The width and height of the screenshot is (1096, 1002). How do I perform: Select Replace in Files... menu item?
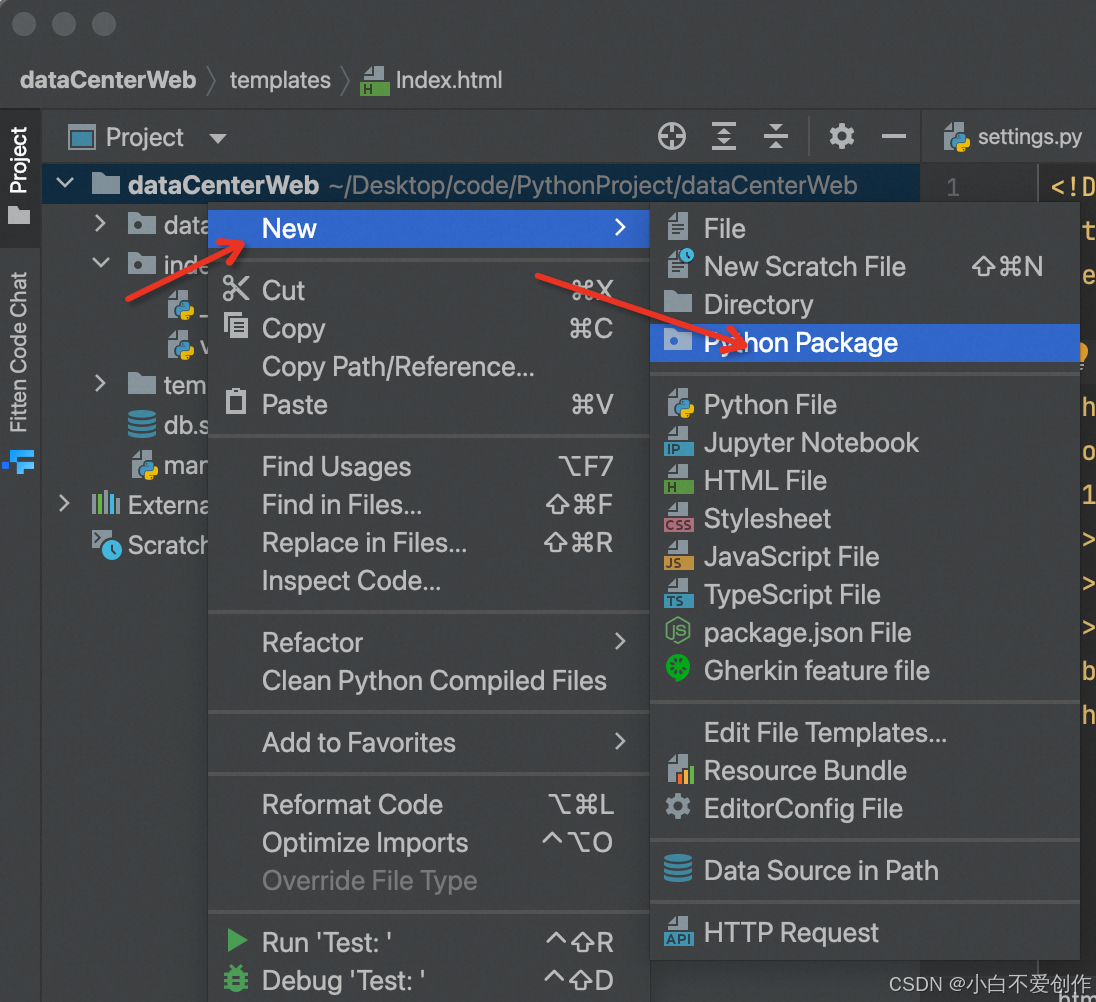pyautogui.click(x=428, y=542)
